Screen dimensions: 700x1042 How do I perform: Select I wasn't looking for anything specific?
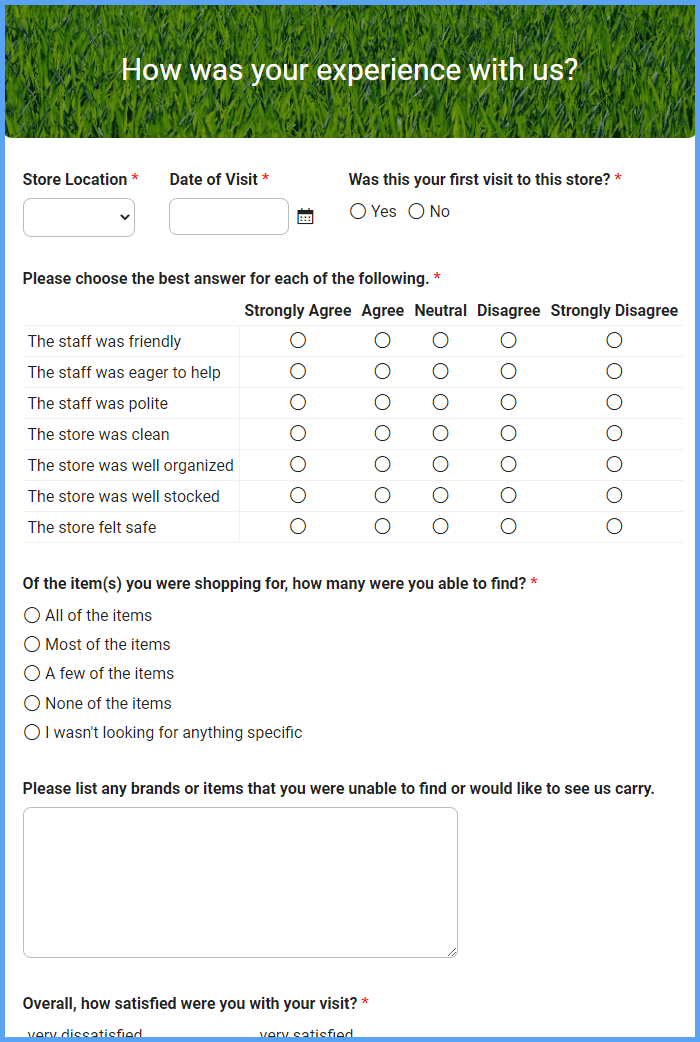click(x=32, y=733)
